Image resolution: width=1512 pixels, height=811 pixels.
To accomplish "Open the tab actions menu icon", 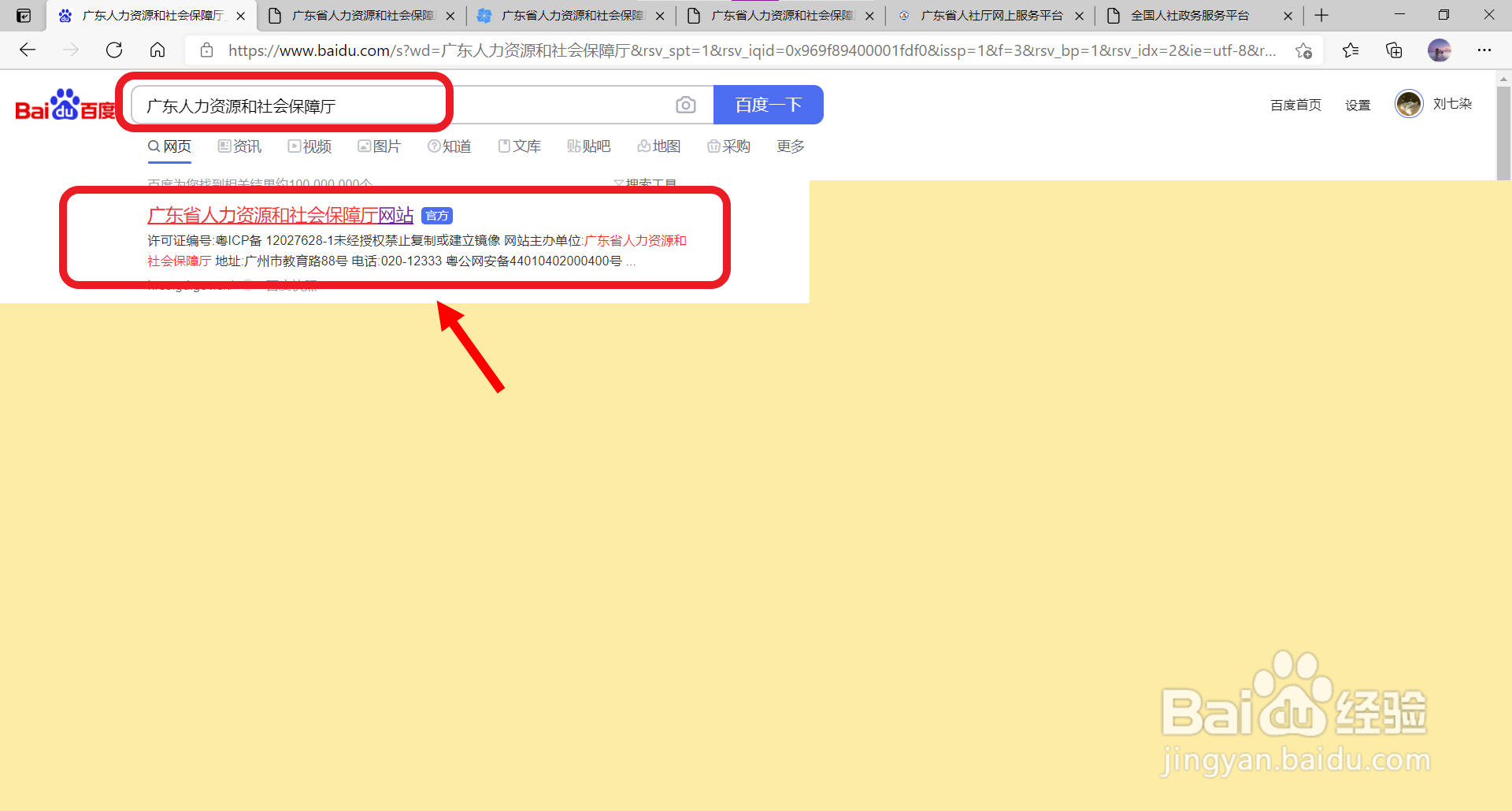I will [x=24, y=16].
